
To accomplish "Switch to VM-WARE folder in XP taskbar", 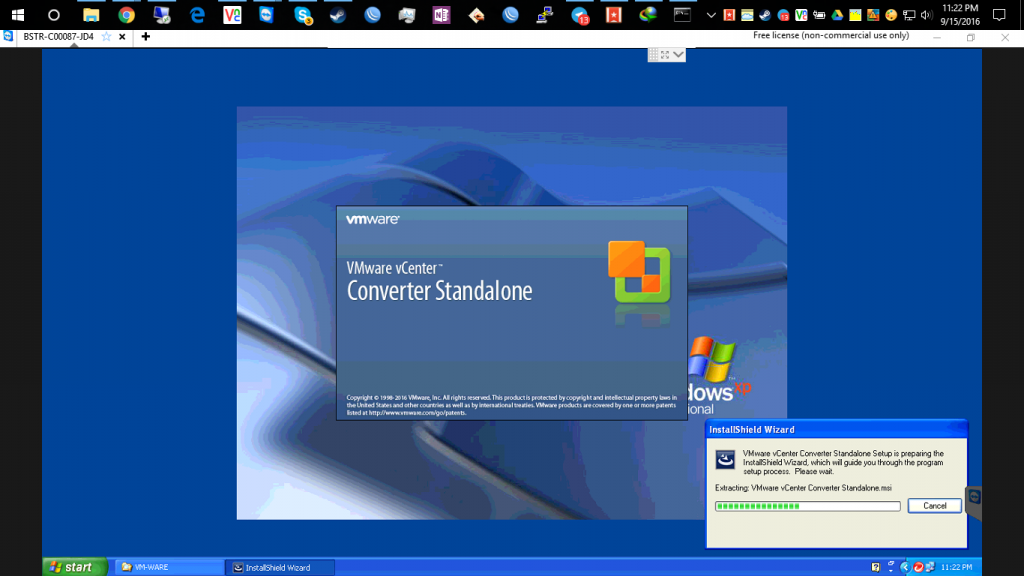I will [169, 567].
